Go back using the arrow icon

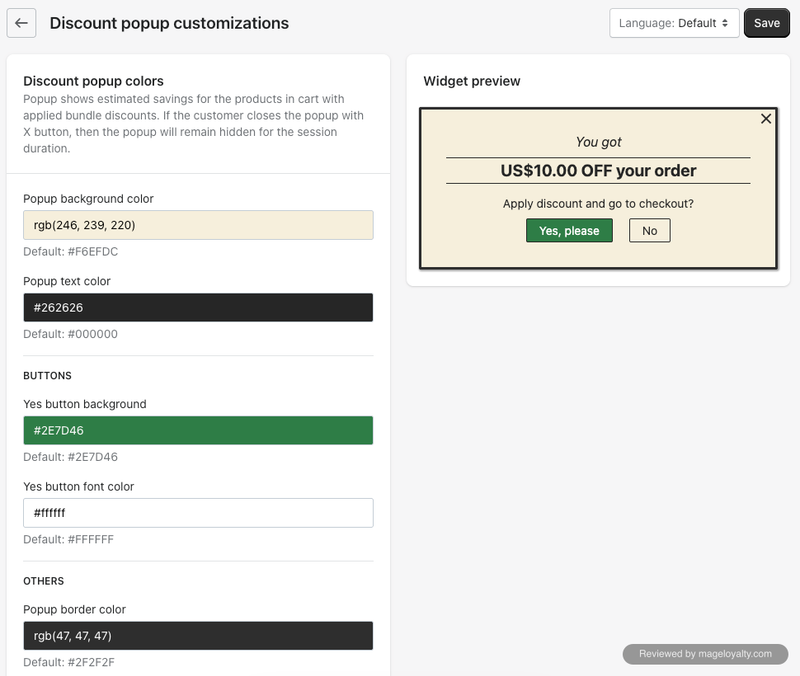click(21, 23)
